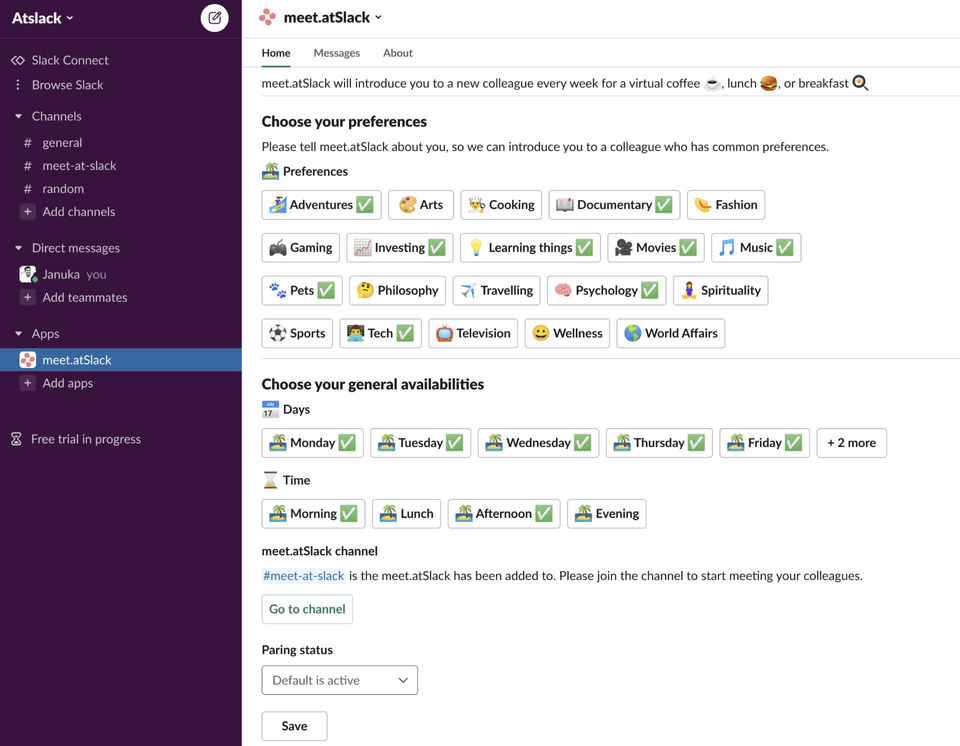Toggle the Lunch time availability
960x746 pixels.
click(407, 513)
